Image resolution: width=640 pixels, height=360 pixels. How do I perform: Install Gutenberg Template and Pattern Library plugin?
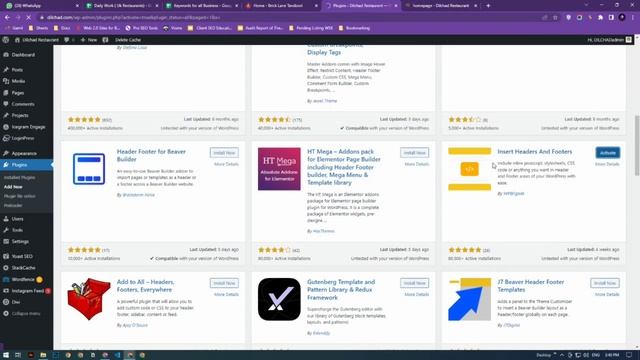tap(414, 283)
